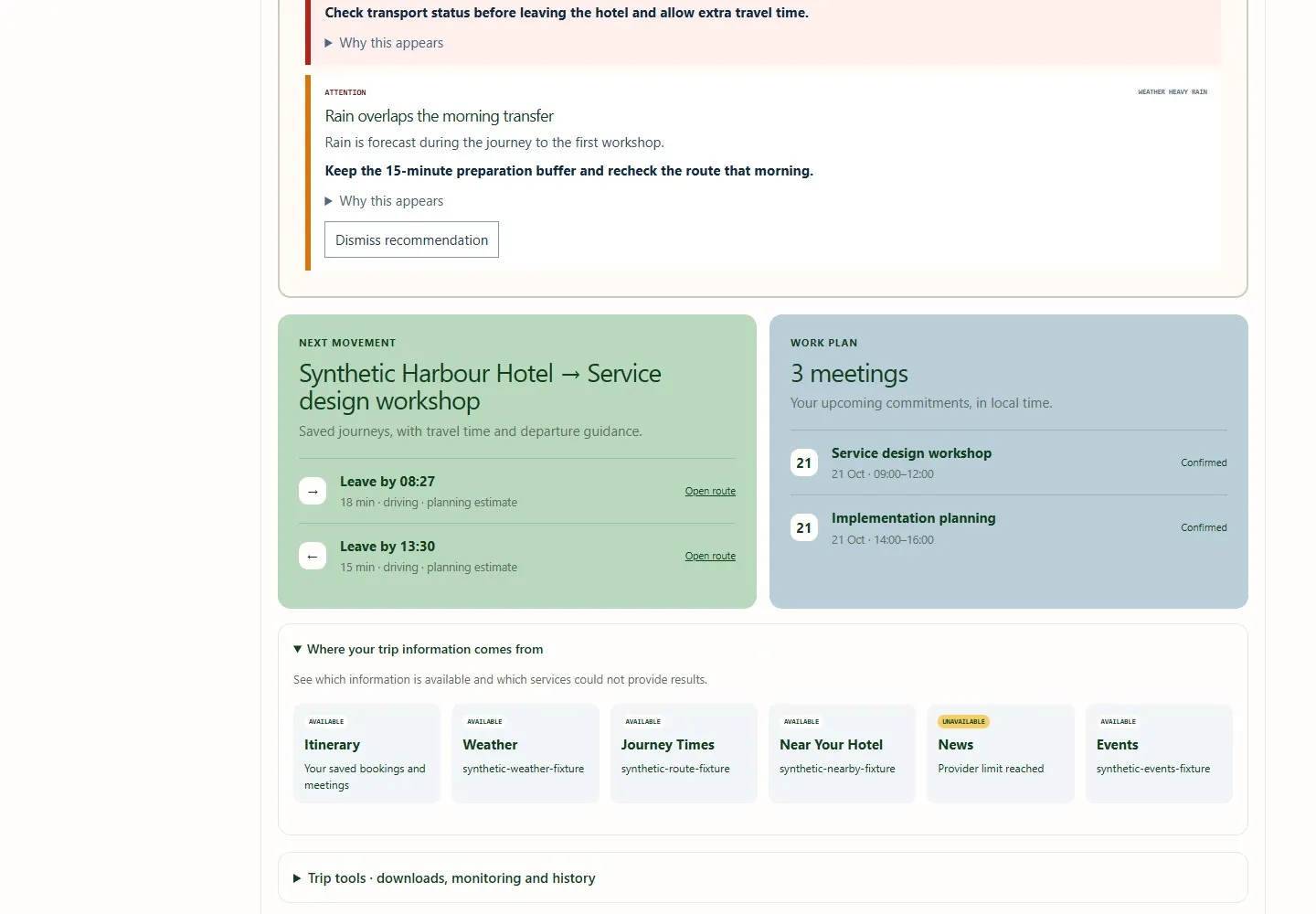
Task: Click the 21 date badge for Implementation planning
Action: coord(804,527)
